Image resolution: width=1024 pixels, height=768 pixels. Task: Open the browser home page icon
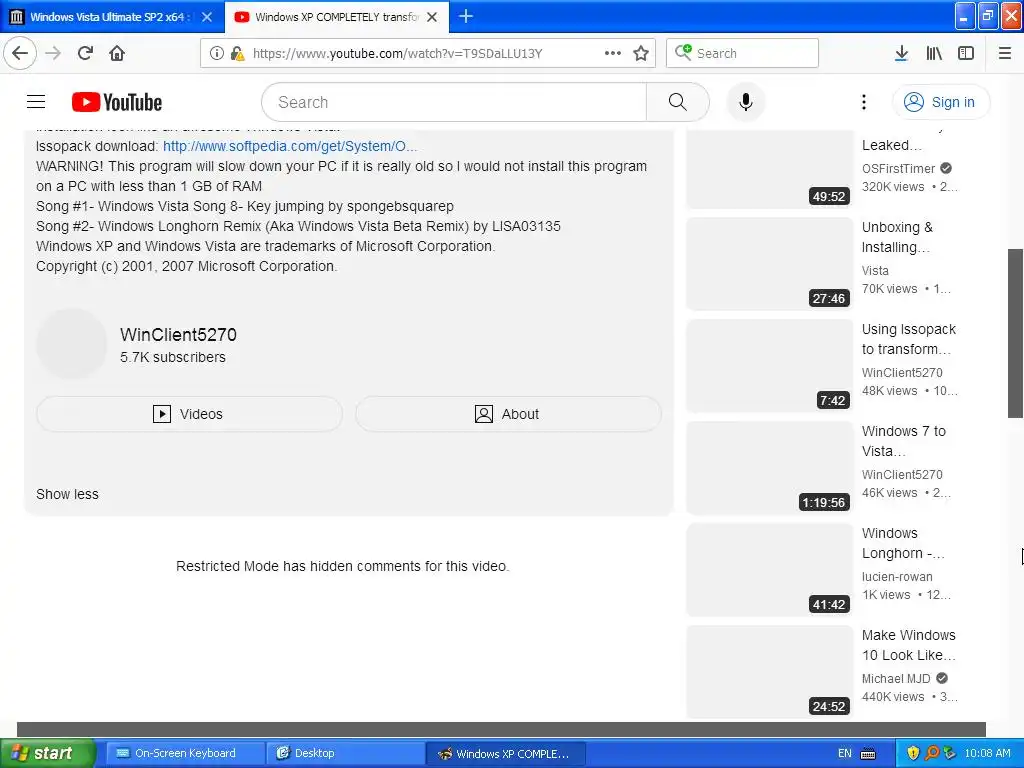coord(117,53)
